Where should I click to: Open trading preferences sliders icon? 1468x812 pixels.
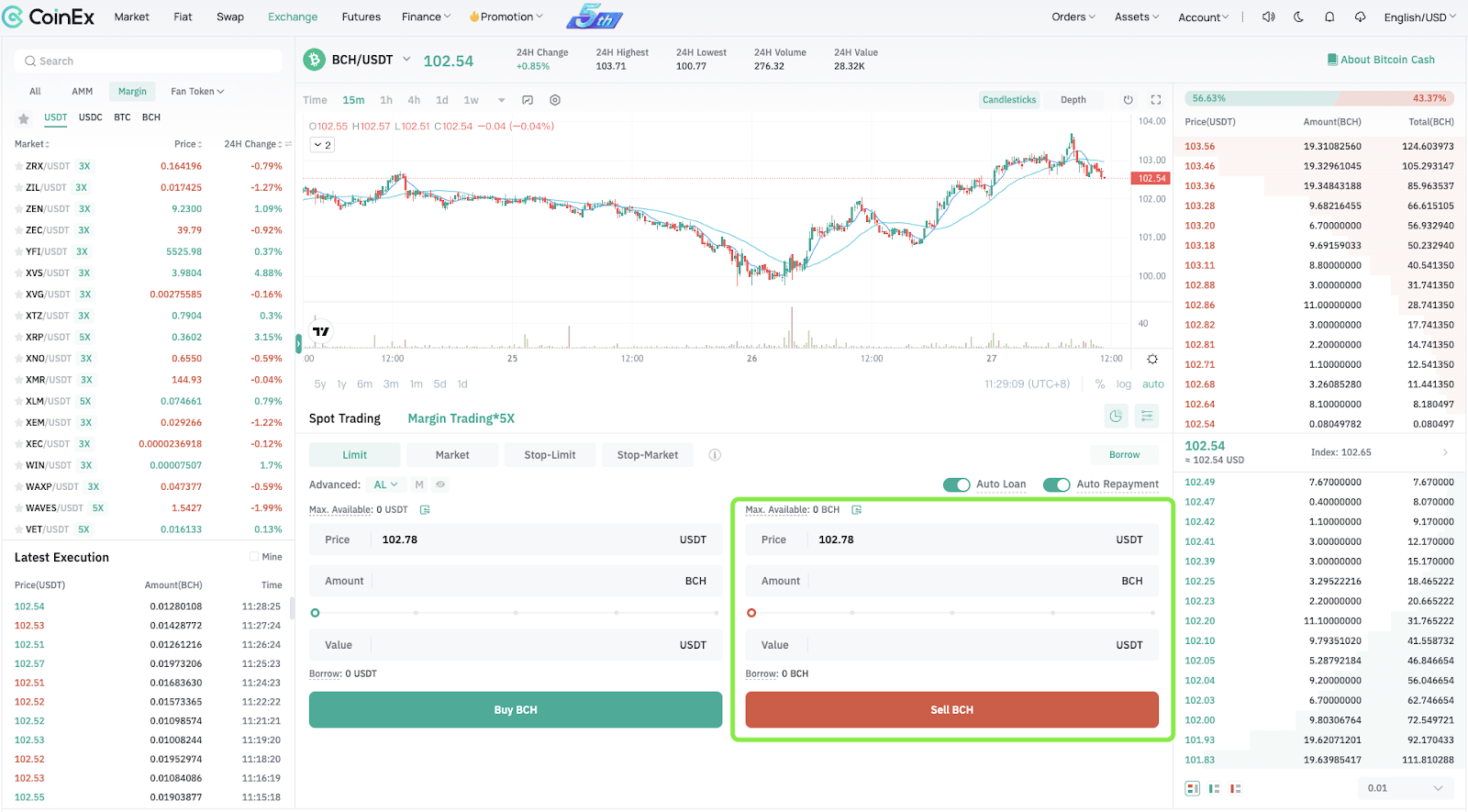point(1147,416)
